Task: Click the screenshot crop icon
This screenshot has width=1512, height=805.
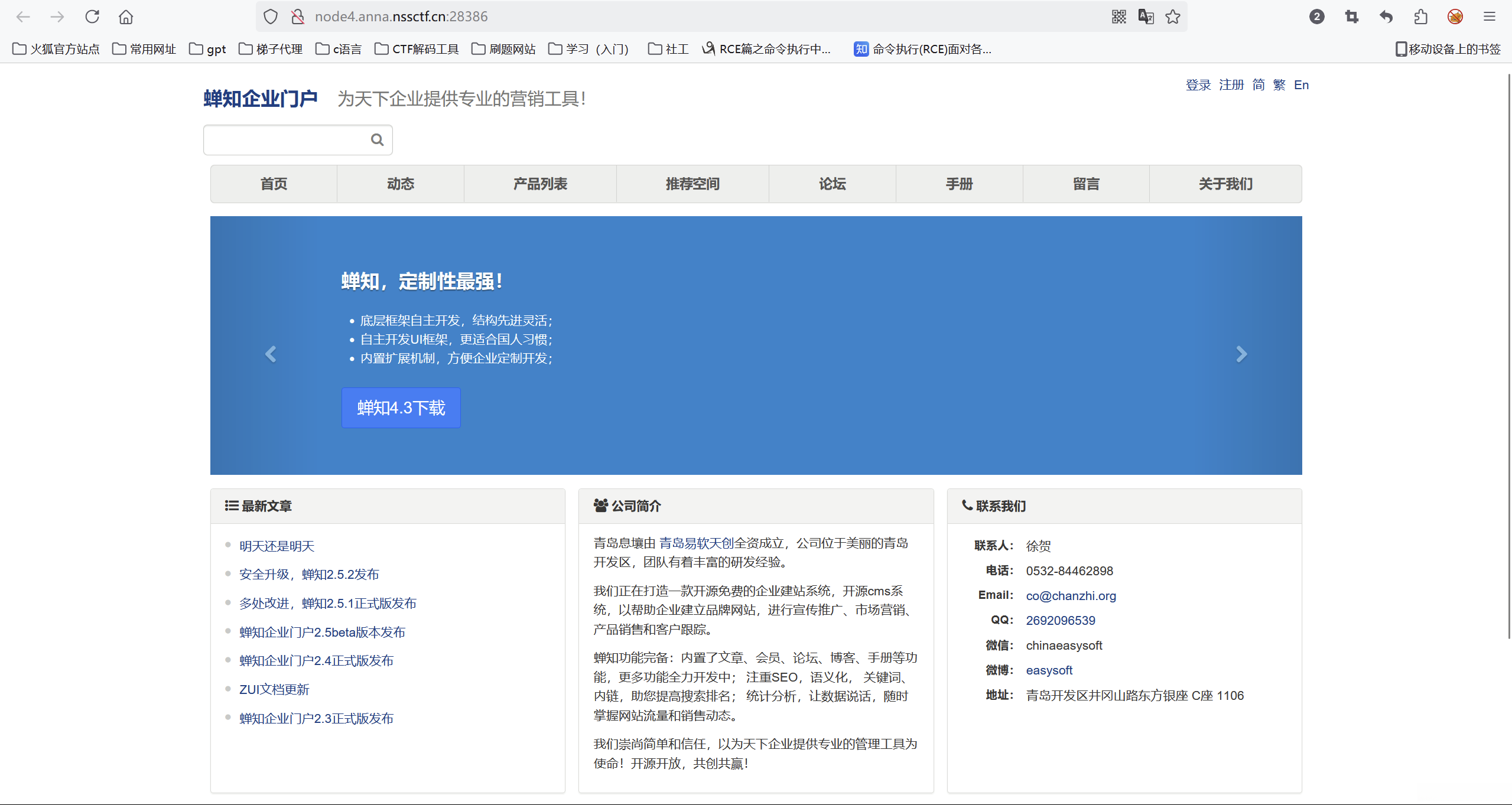Action: [1351, 17]
